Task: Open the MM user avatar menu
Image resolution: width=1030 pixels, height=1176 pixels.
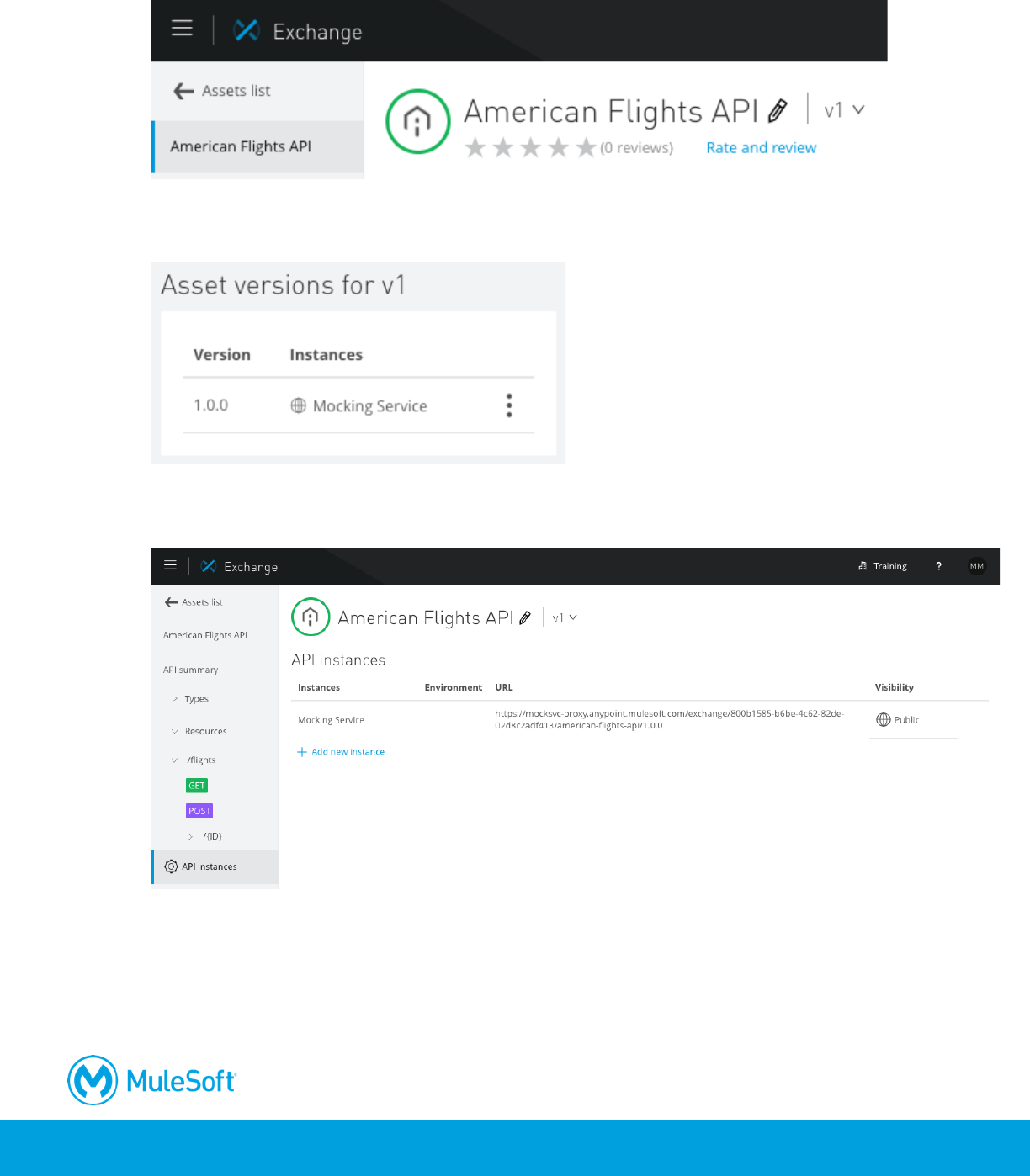Action: [977, 566]
